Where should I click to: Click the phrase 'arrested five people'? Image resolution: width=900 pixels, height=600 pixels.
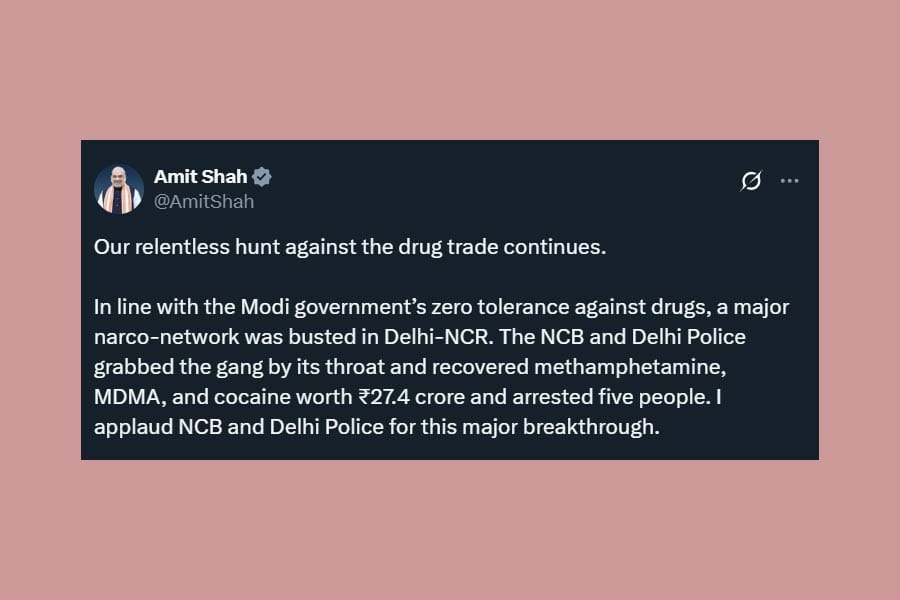pyautogui.click(x=577, y=395)
